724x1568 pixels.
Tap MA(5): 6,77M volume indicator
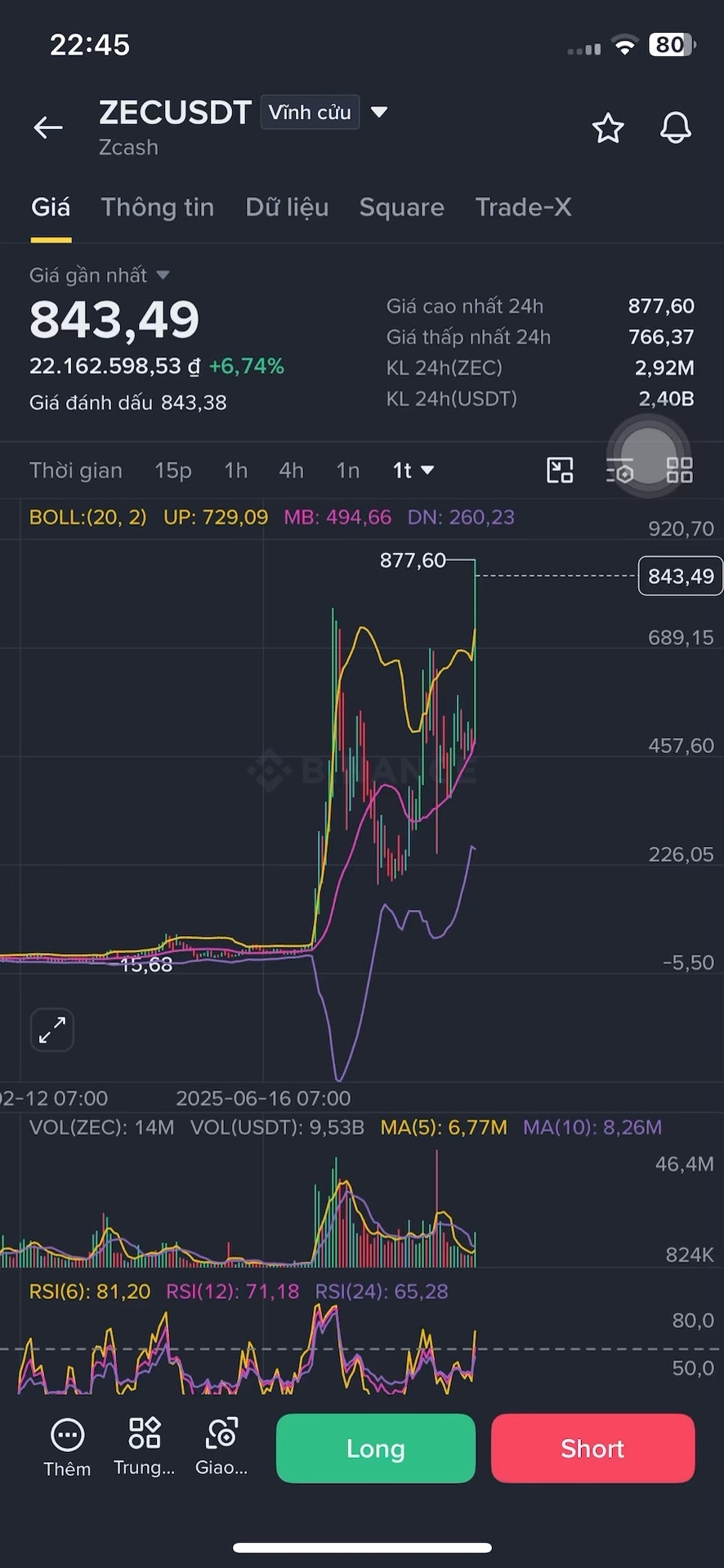pos(444,1128)
